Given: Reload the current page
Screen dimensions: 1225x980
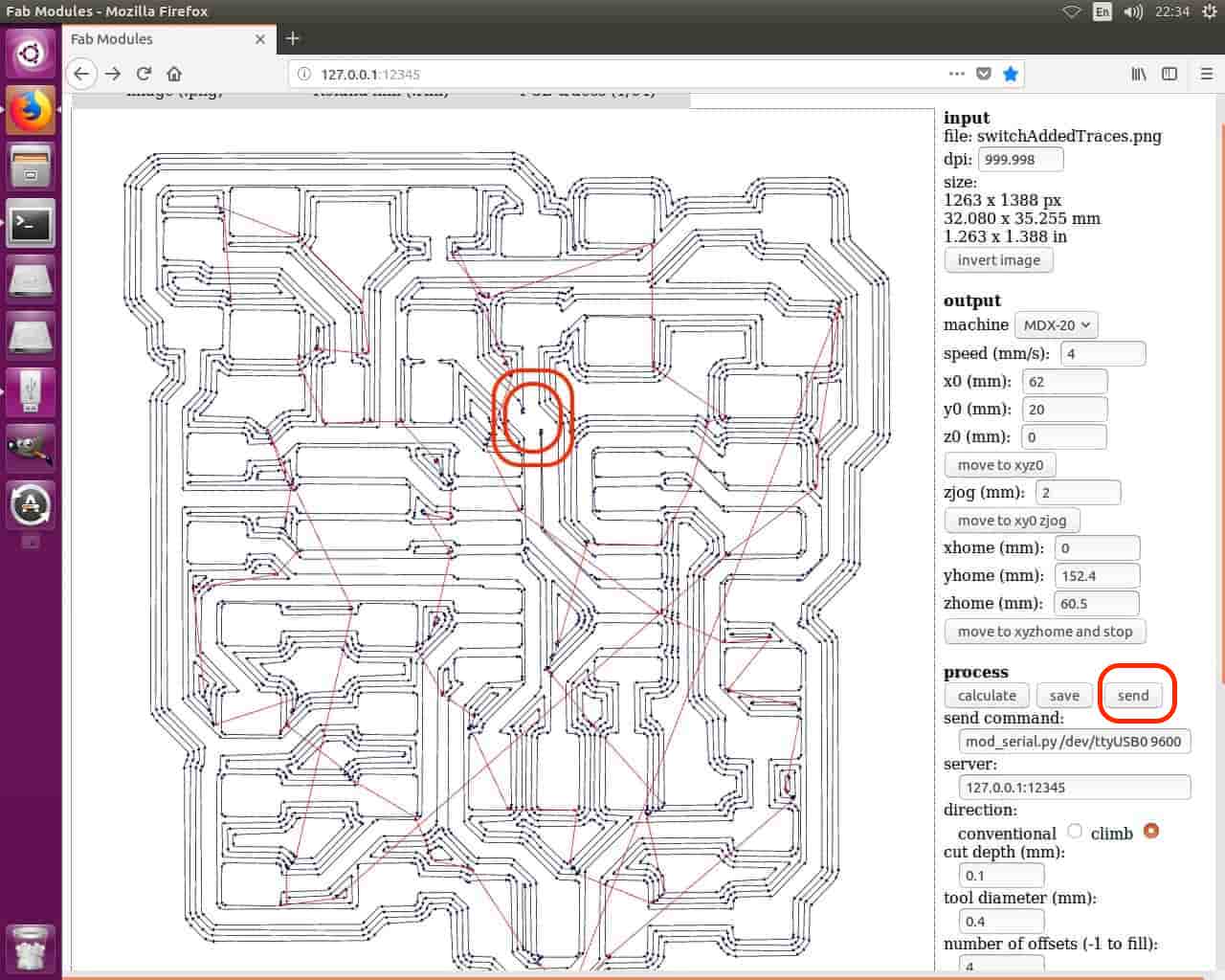Looking at the screenshot, I should 144,74.
